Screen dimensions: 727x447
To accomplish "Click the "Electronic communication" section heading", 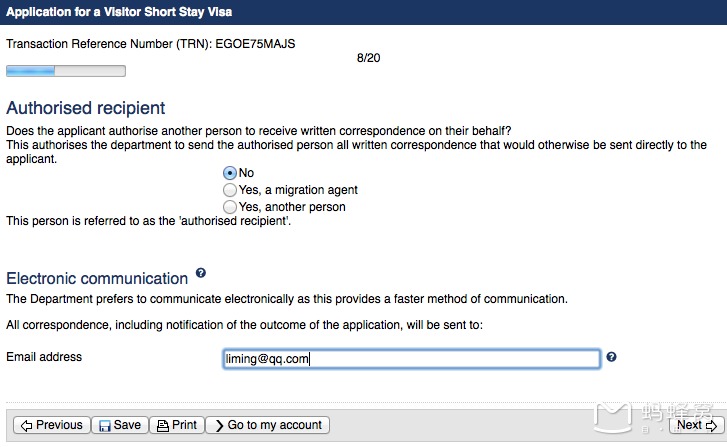I will (x=97, y=279).
